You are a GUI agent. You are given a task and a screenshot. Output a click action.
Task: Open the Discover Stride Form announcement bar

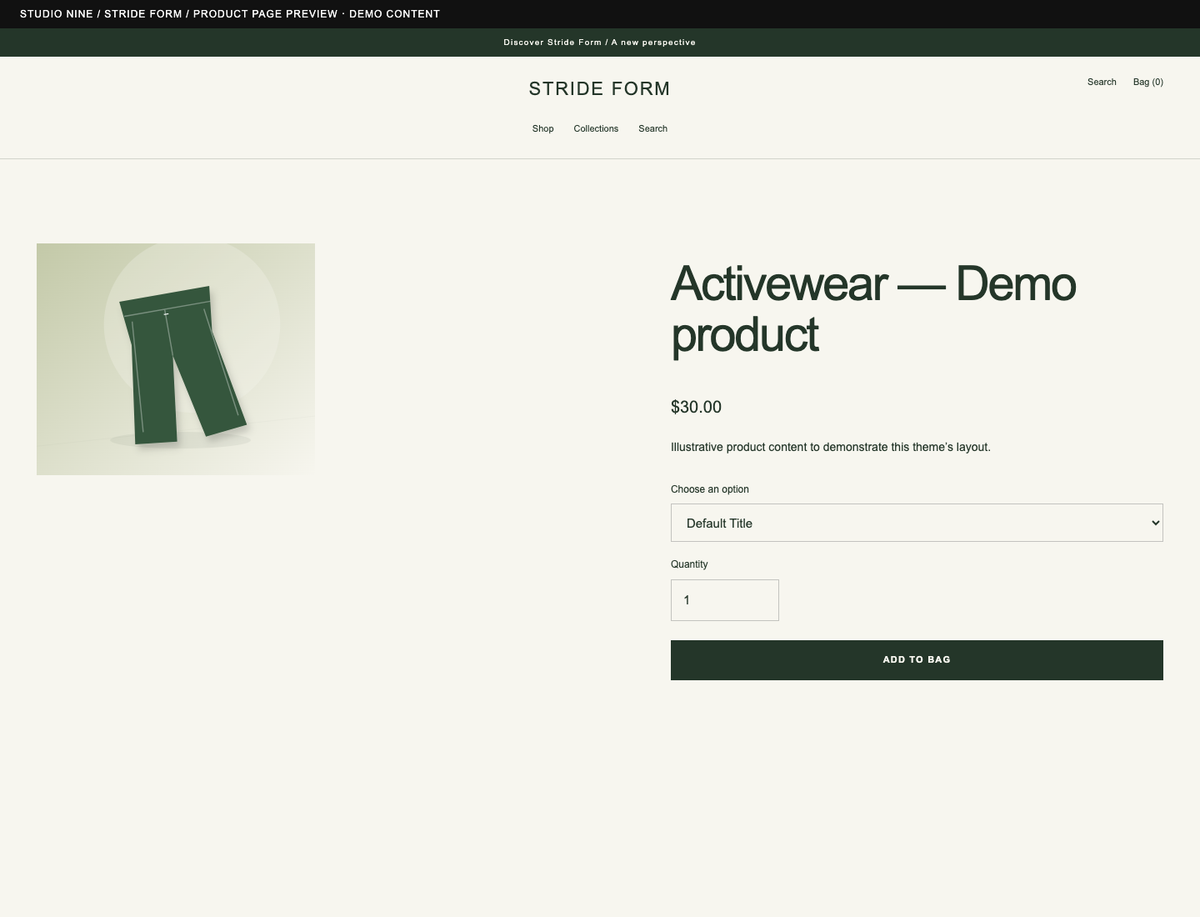pos(600,42)
